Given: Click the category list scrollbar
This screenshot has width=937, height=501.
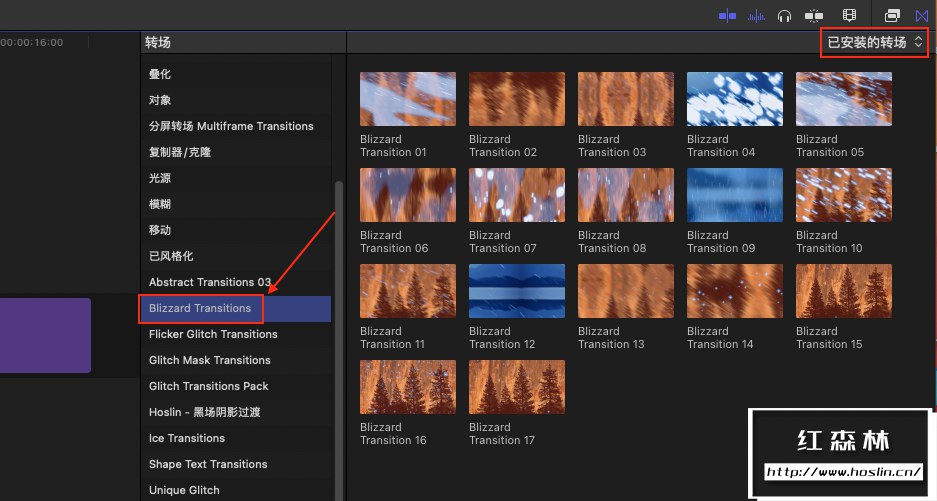Looking at the screenshot, I should [x=339, y=341].
